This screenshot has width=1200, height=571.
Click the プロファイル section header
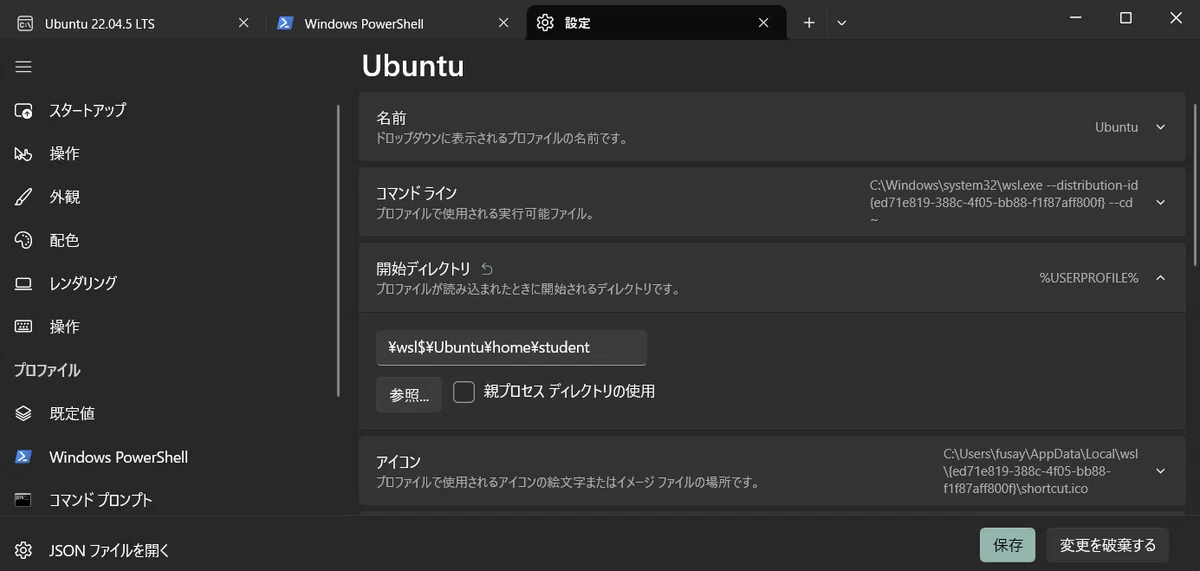[x=47, y=370]
